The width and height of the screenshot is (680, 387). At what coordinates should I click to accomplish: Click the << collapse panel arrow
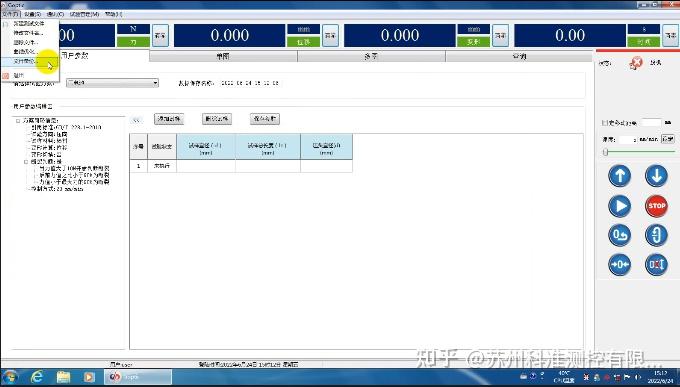(137, 120)
